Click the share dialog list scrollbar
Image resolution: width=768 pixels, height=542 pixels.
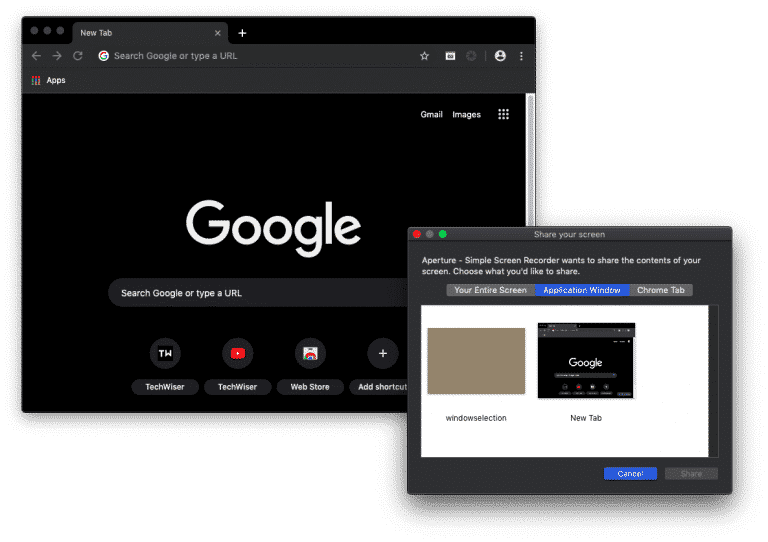[714, 381]
